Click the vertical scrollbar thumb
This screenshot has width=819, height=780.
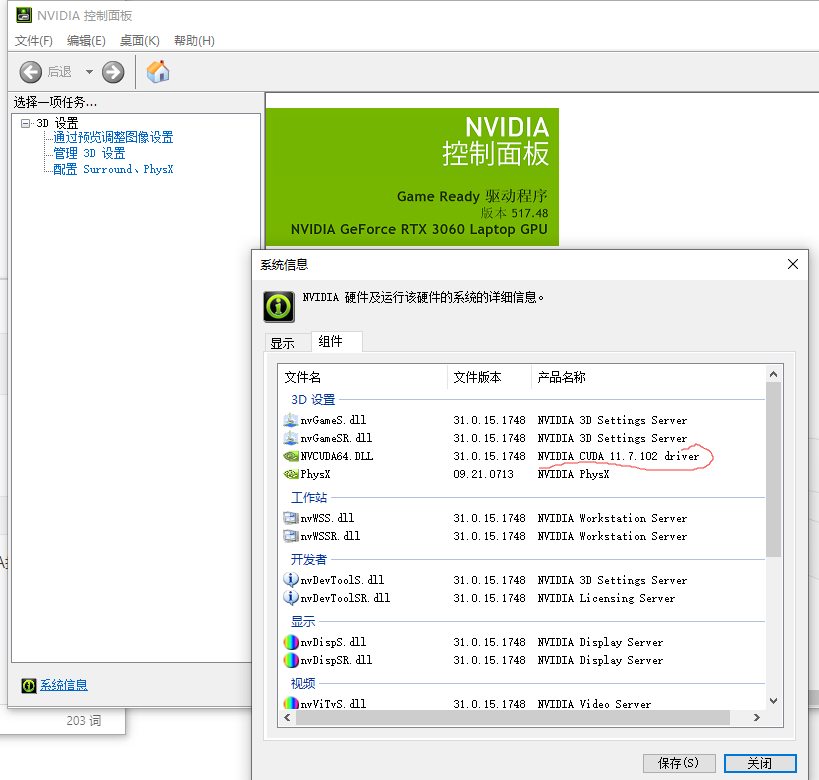point(774,469)
